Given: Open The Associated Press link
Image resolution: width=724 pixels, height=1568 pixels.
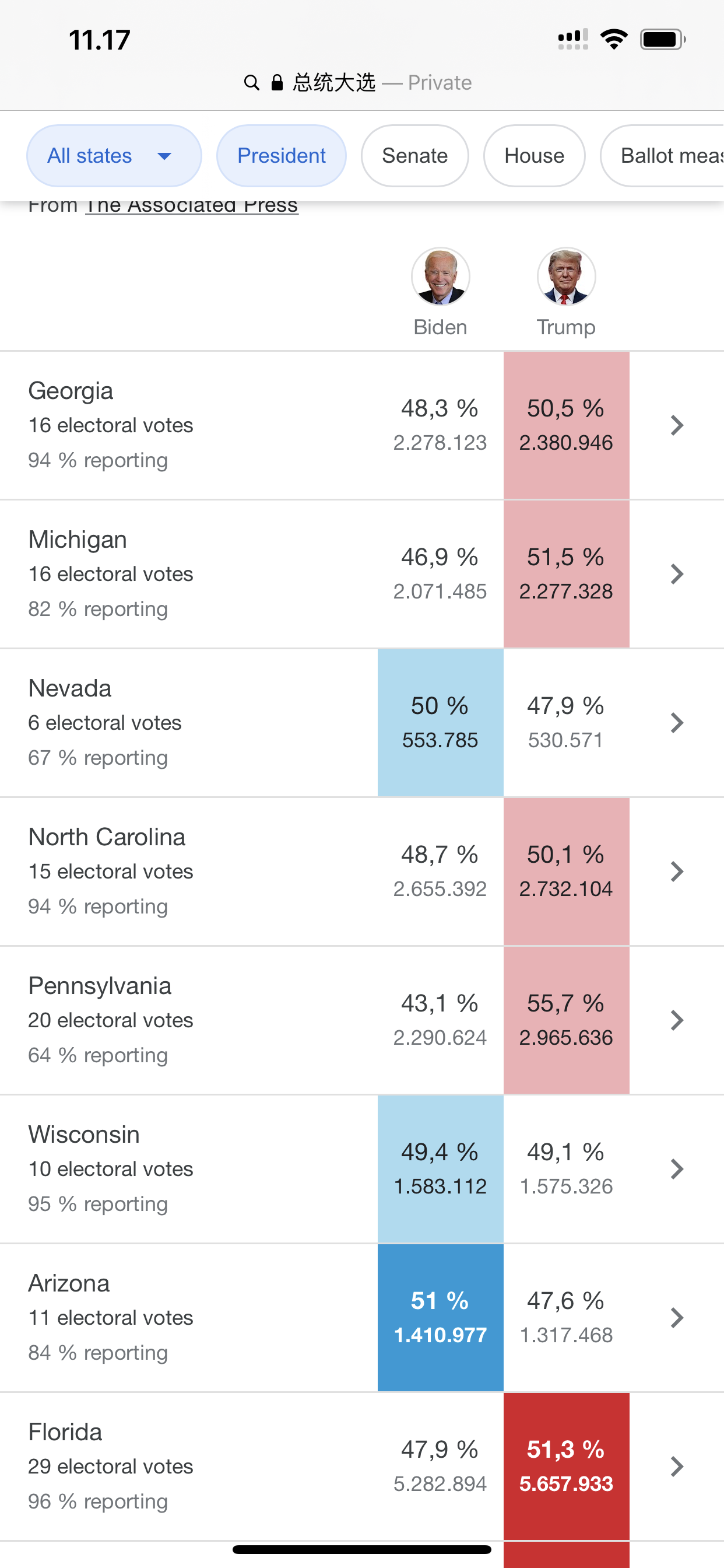Looking at the screenshot, I should [191, 206].
